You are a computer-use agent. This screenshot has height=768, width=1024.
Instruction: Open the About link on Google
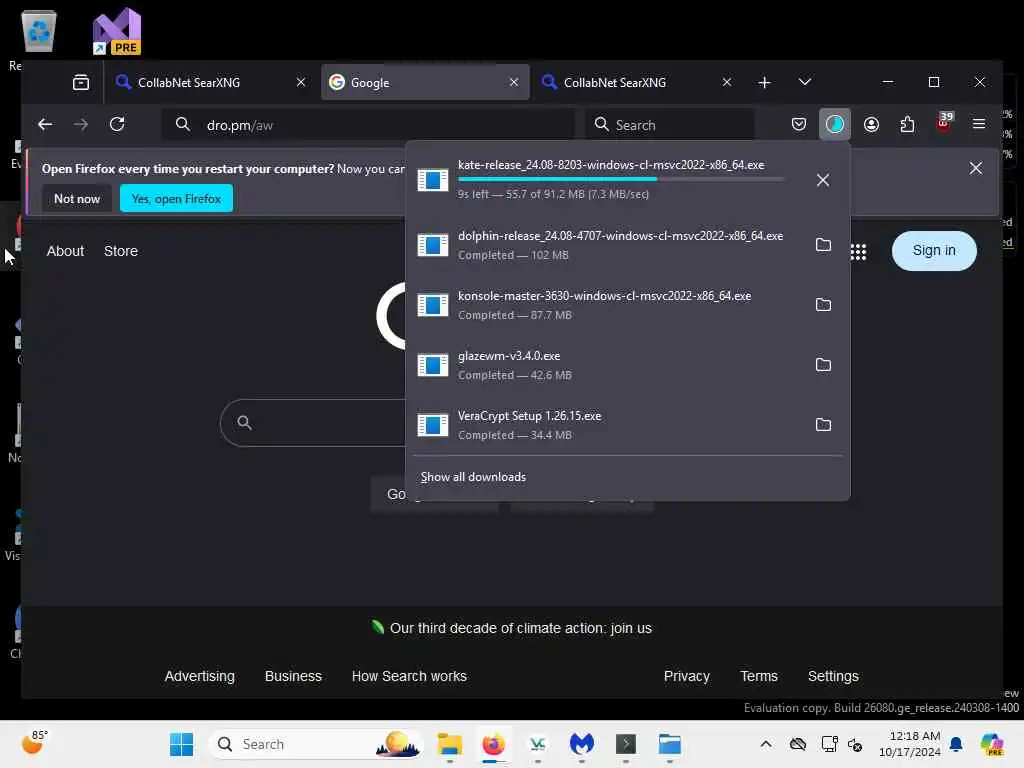pyautogui.click(x=65, y=251)
